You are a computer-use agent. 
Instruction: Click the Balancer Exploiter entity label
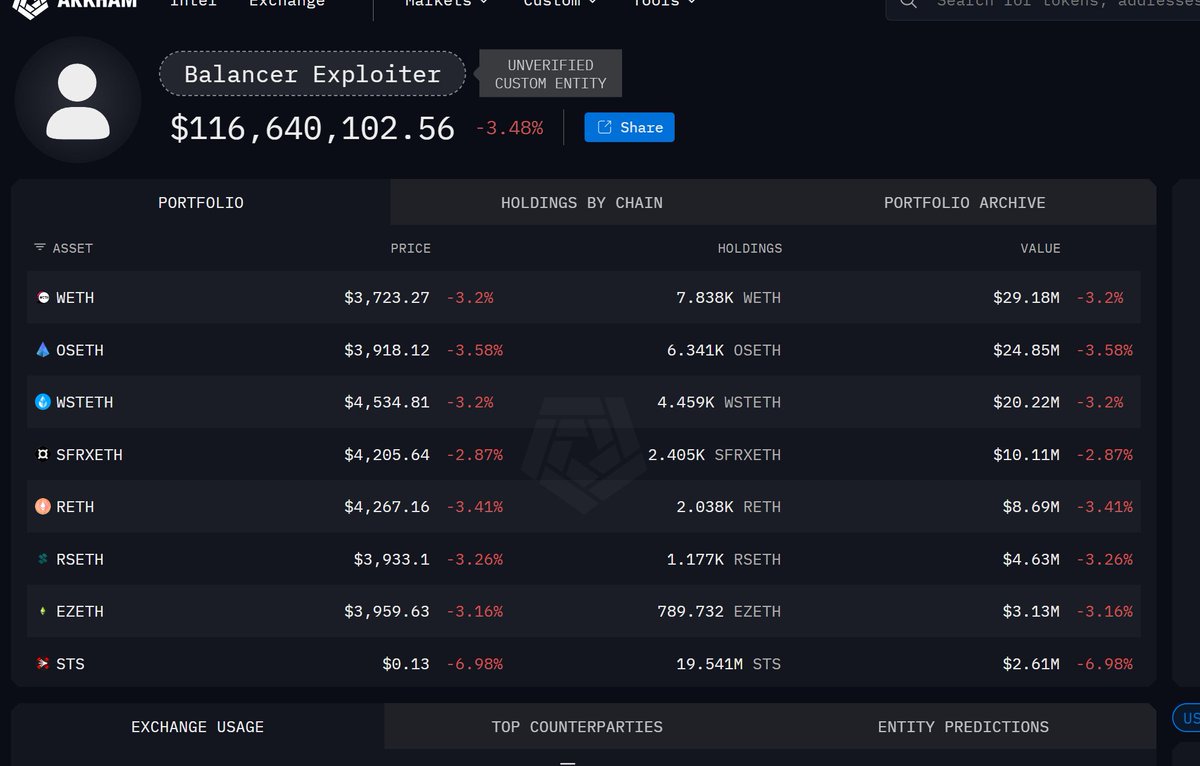312,75
